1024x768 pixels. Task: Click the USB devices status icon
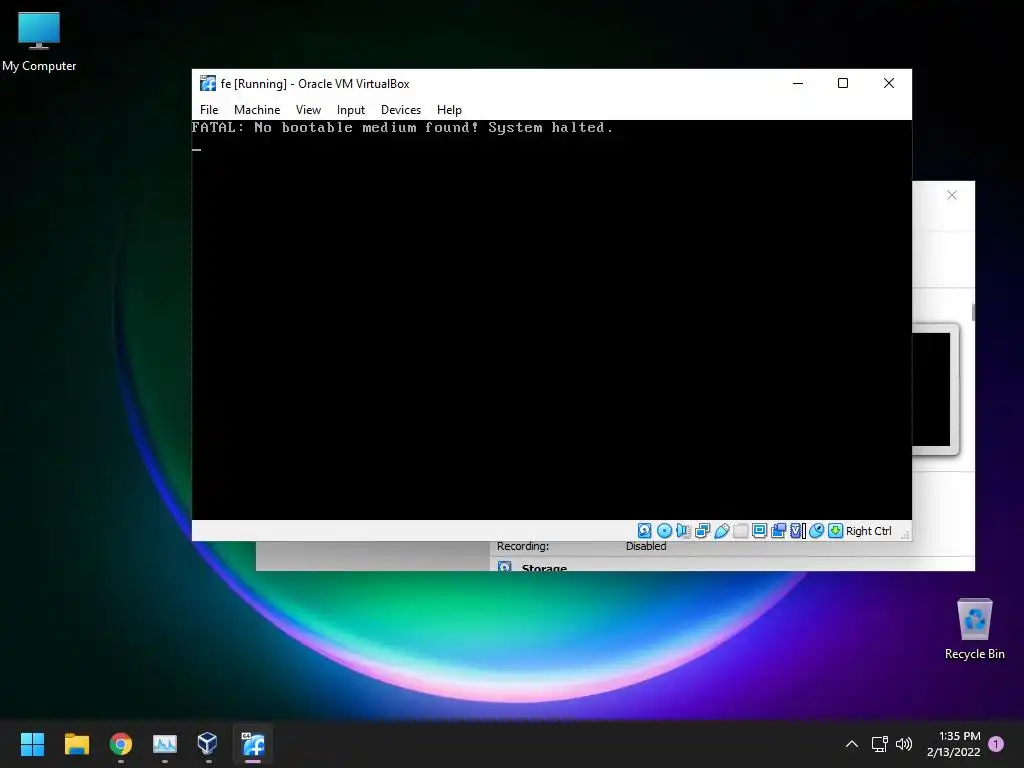click(x=722, y=531)
